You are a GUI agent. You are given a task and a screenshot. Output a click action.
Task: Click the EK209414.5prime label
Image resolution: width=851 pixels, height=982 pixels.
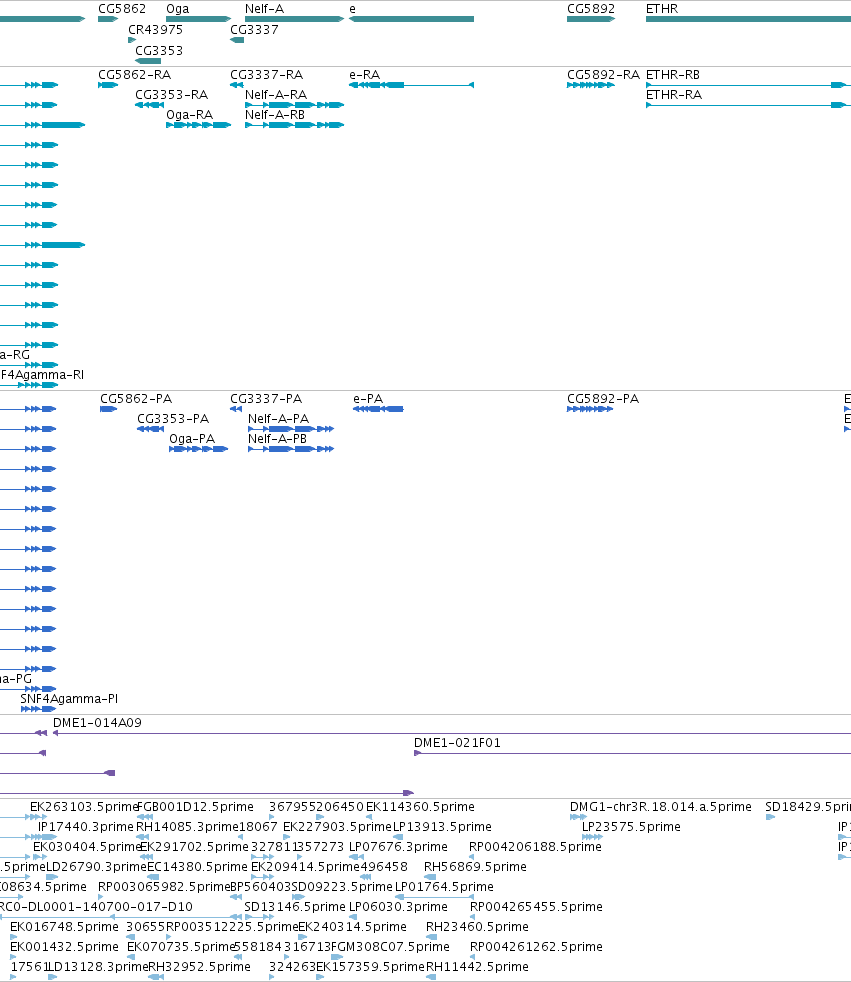[305, 867]
